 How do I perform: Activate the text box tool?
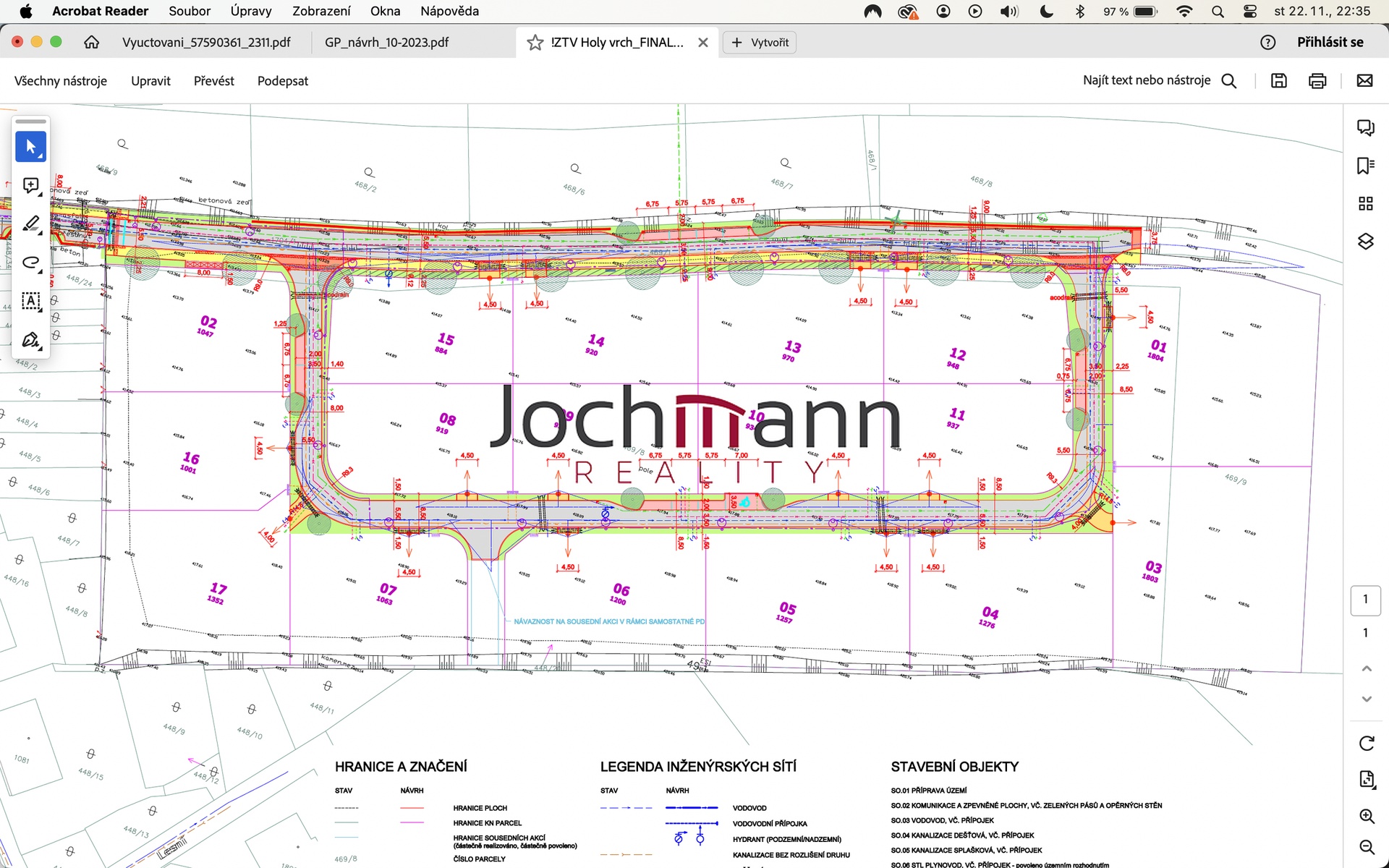point(30,301)
